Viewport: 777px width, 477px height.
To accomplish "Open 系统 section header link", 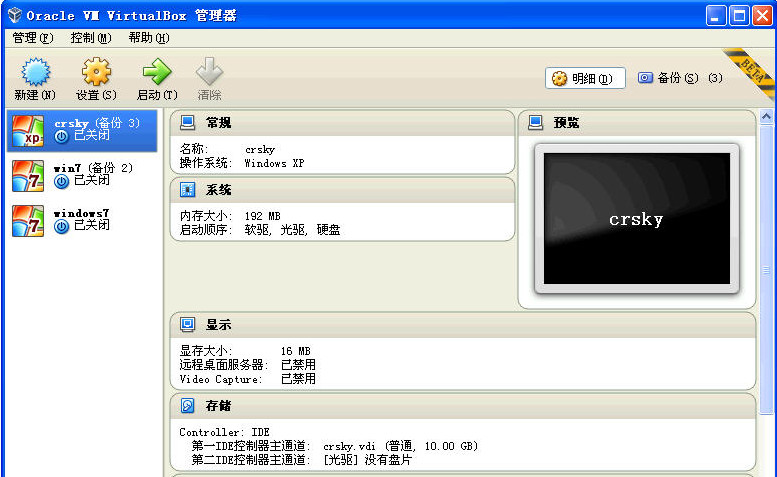I will [219, 190].
